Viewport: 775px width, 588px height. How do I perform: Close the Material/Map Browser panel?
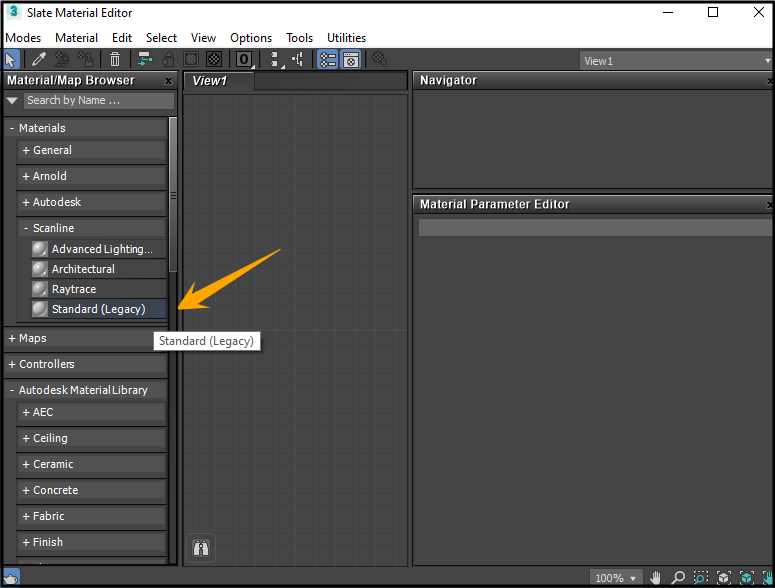point(169,81)
